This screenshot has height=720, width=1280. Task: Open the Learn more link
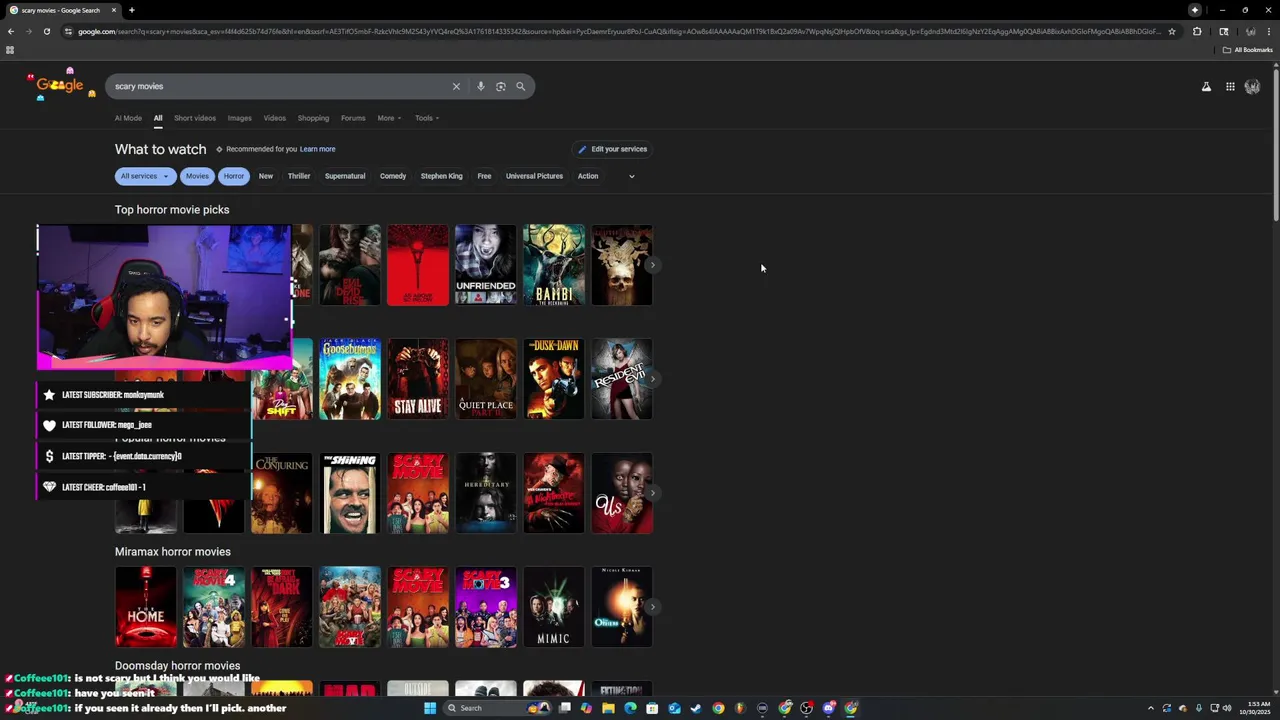[x=318, y=149]
